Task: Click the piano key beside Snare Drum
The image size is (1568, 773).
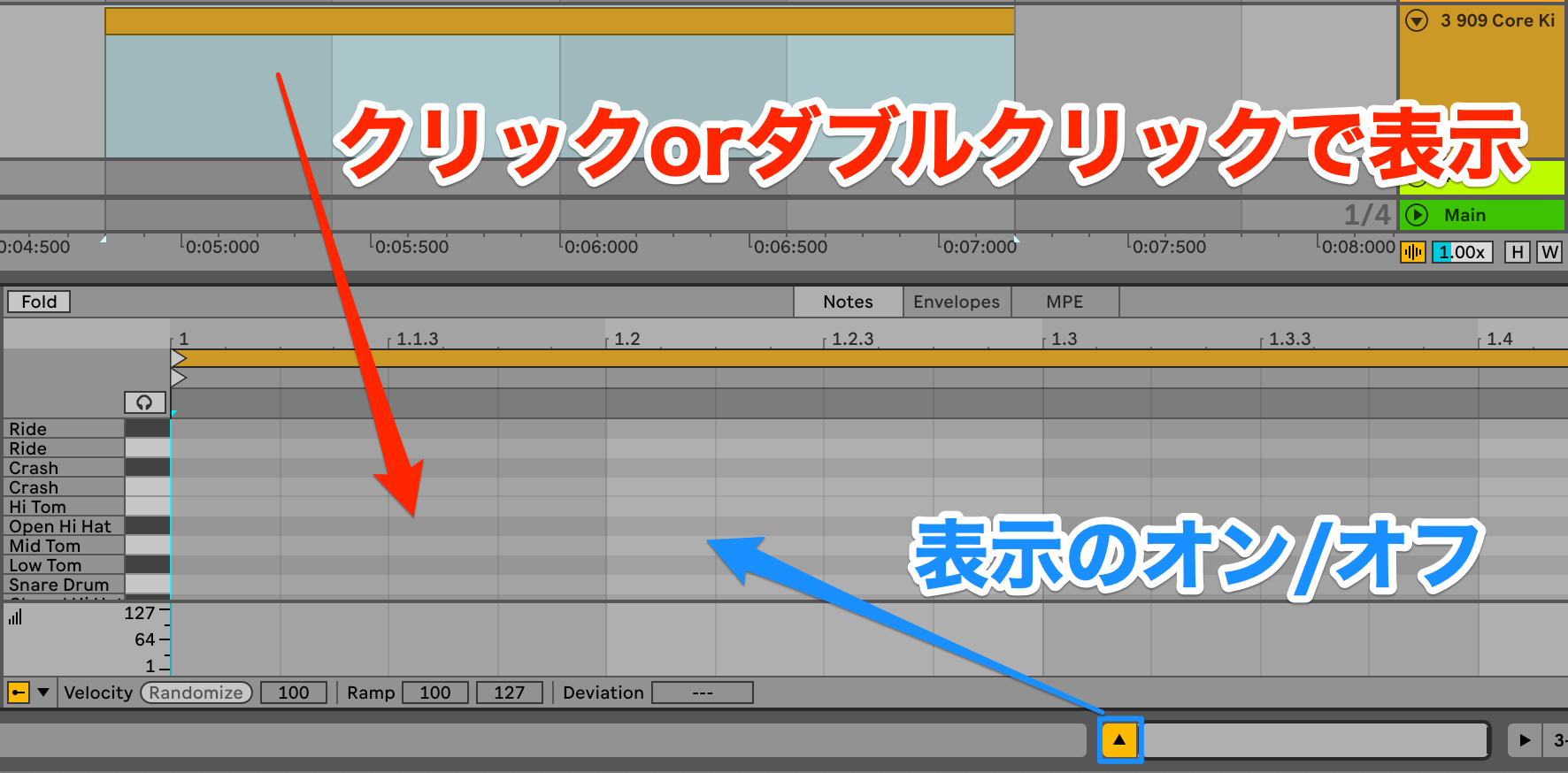Action: click(147, 585)
